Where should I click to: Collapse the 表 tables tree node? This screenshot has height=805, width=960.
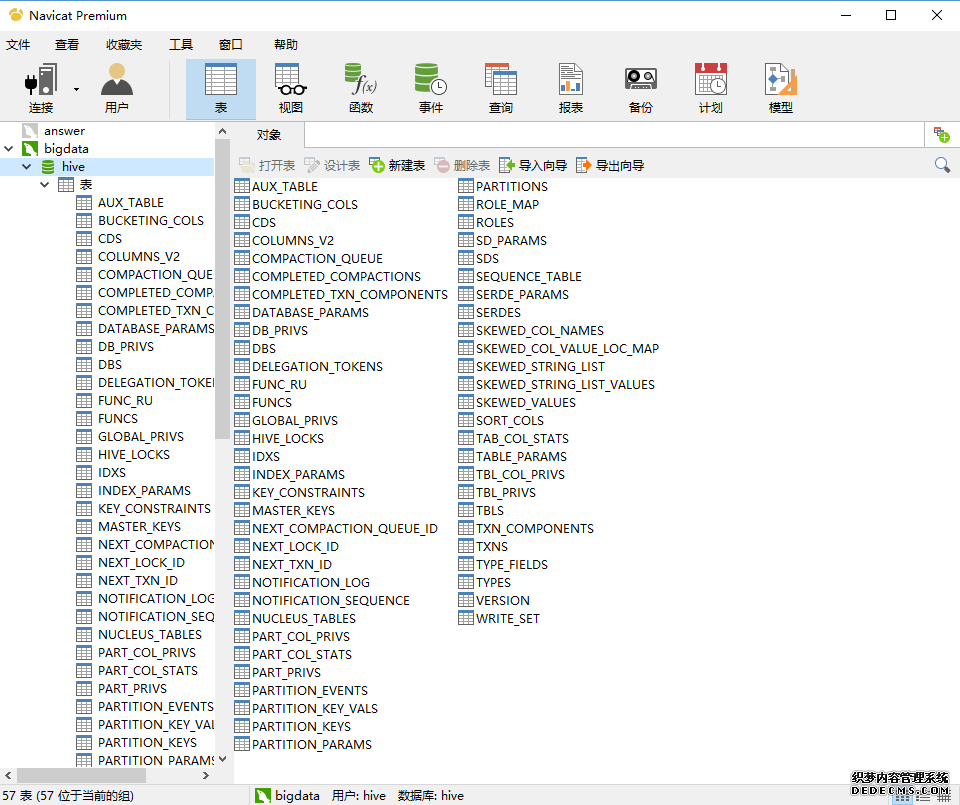pos(45,185)
